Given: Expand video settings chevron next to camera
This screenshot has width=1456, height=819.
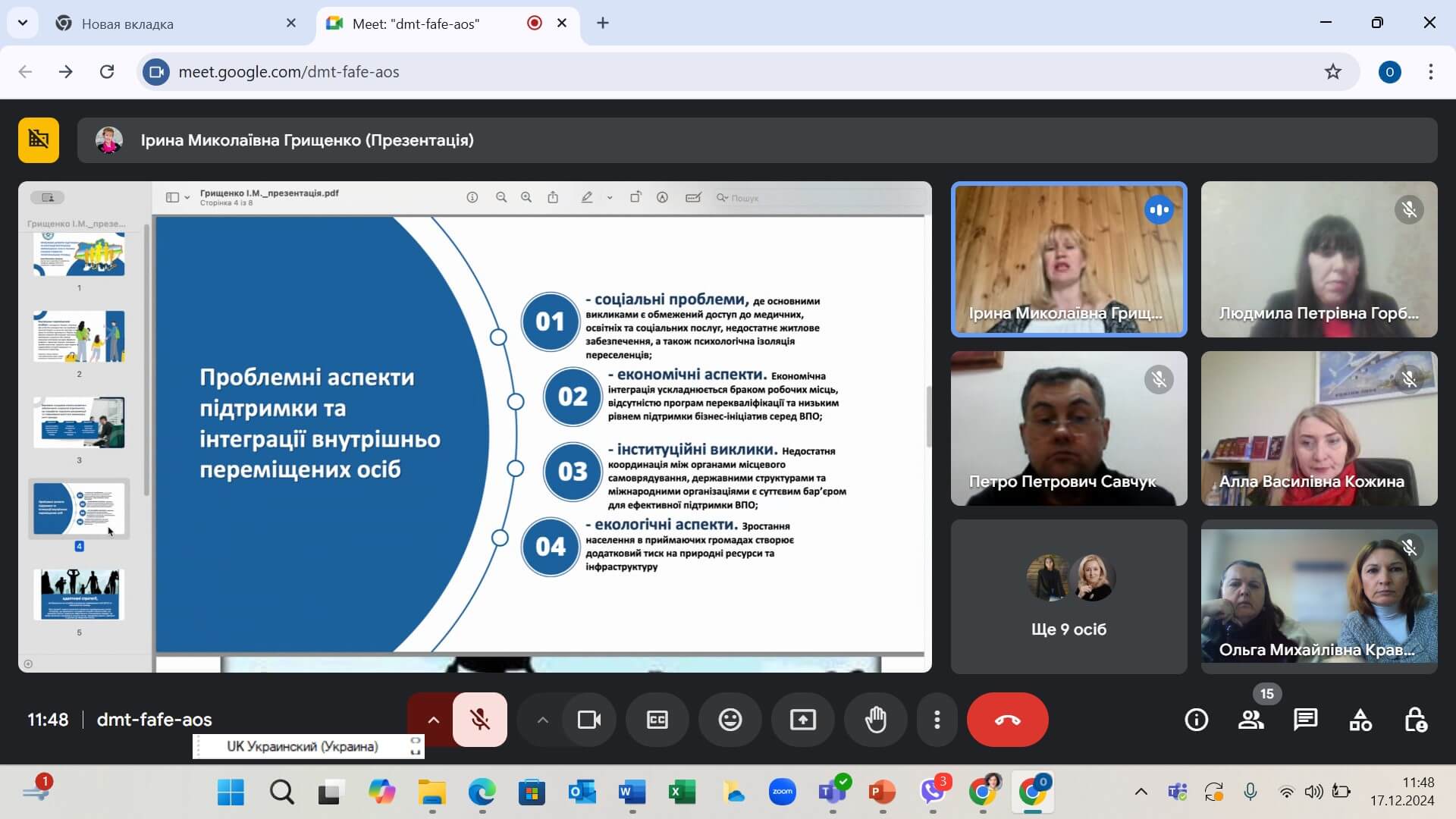Looking at the screenshot, I should click(542, 720).
